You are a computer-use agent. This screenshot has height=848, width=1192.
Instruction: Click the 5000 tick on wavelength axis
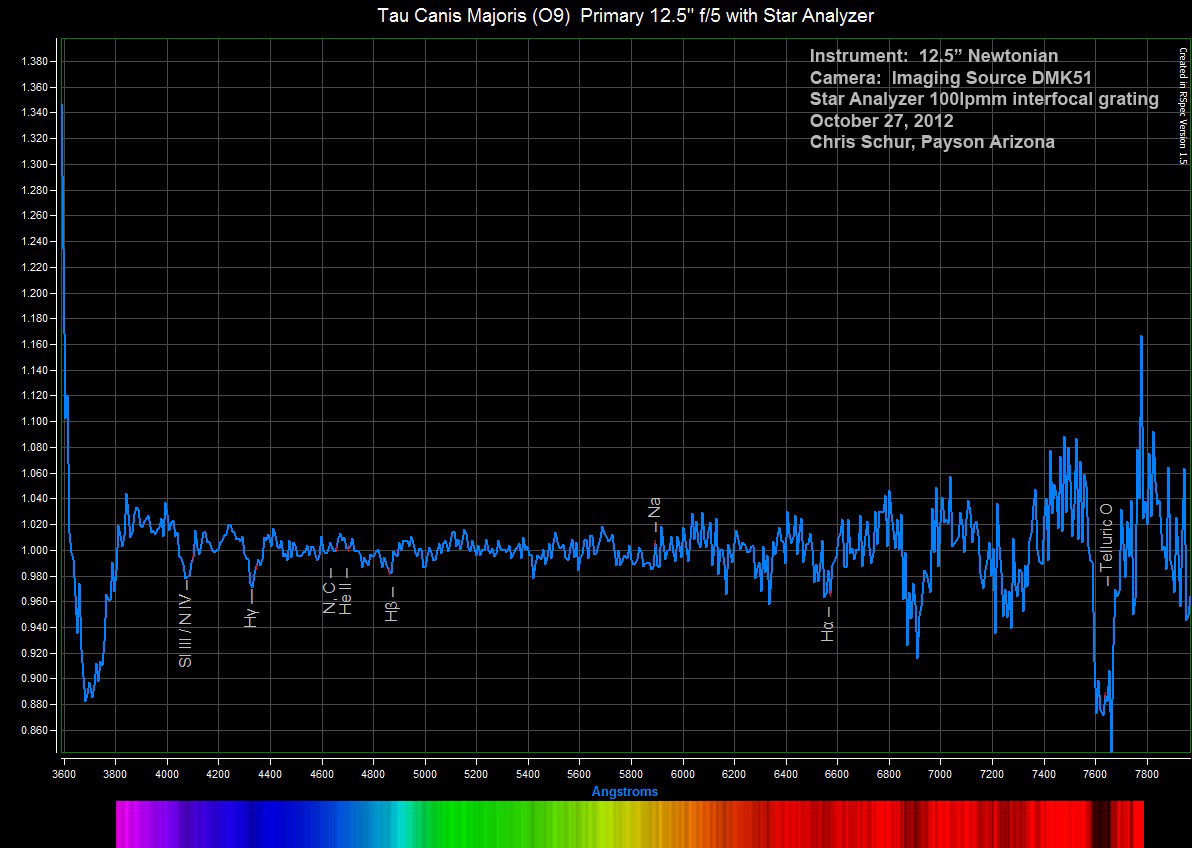click(x=425, y=774)
